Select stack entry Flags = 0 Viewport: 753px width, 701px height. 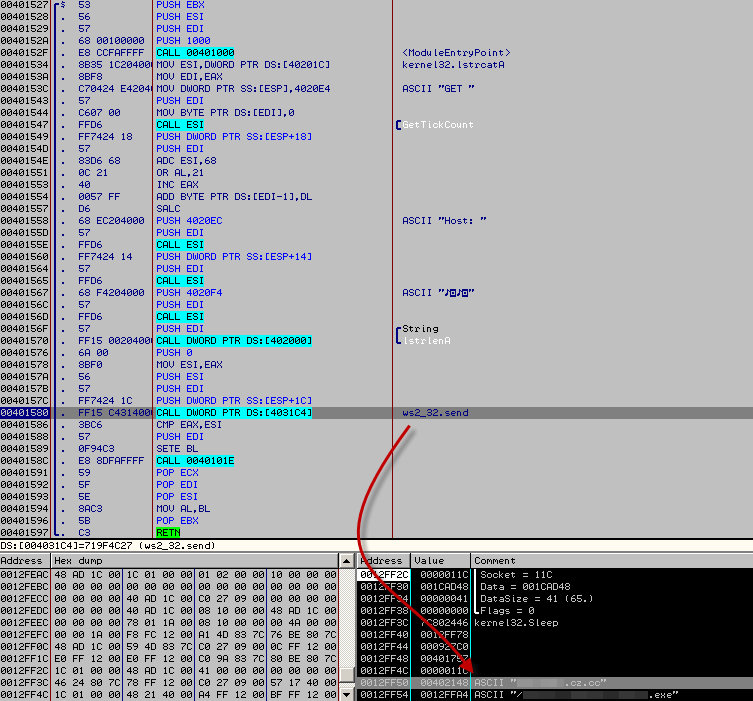[x=555, y=611]
